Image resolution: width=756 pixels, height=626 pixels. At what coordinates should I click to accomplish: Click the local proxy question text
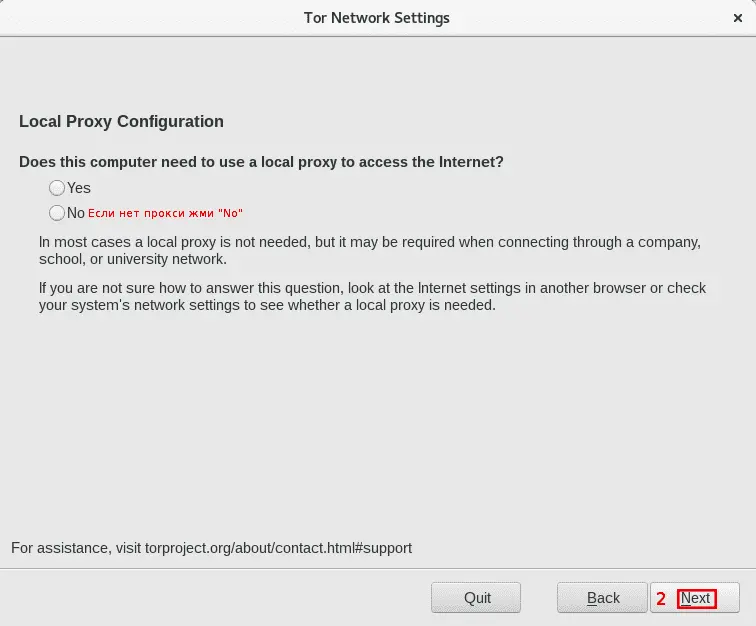coord(261,162)
